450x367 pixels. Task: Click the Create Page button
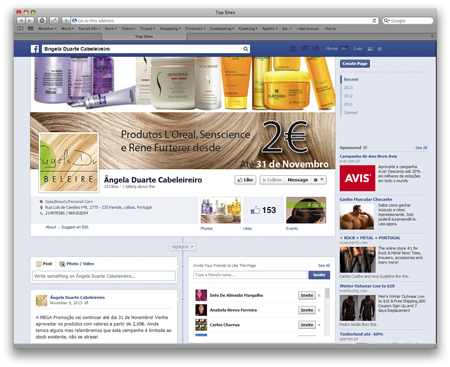(x=355, y=64)
